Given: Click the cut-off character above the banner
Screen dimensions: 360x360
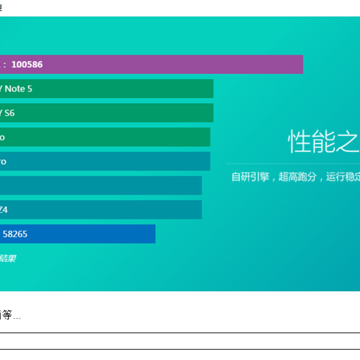Looking at the screenshot, I should click(x=1, y=7).
